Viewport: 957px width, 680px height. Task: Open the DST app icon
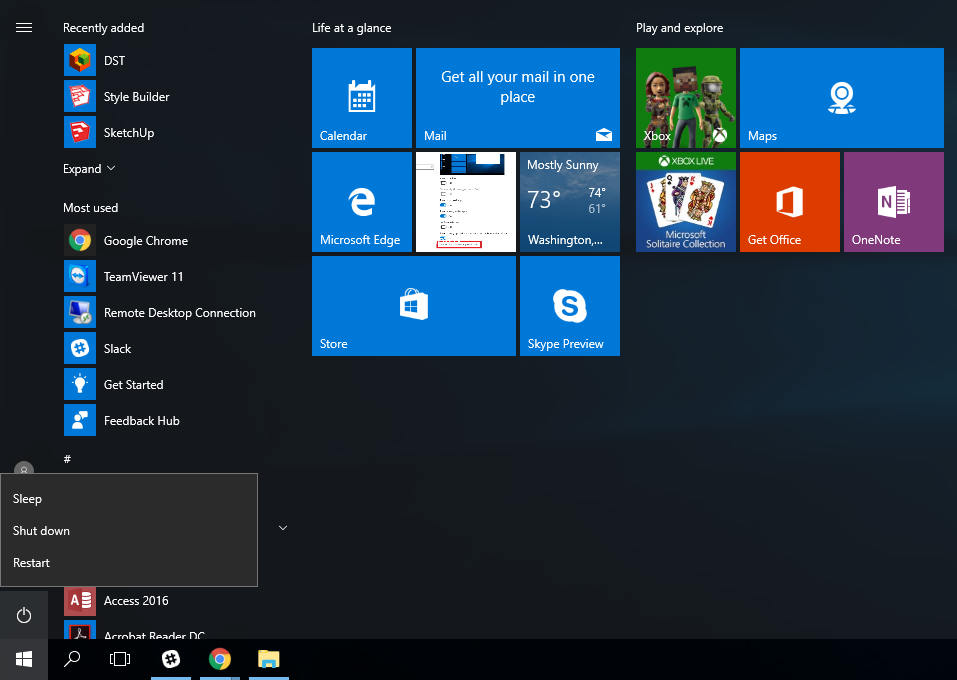tap(80, 60)
